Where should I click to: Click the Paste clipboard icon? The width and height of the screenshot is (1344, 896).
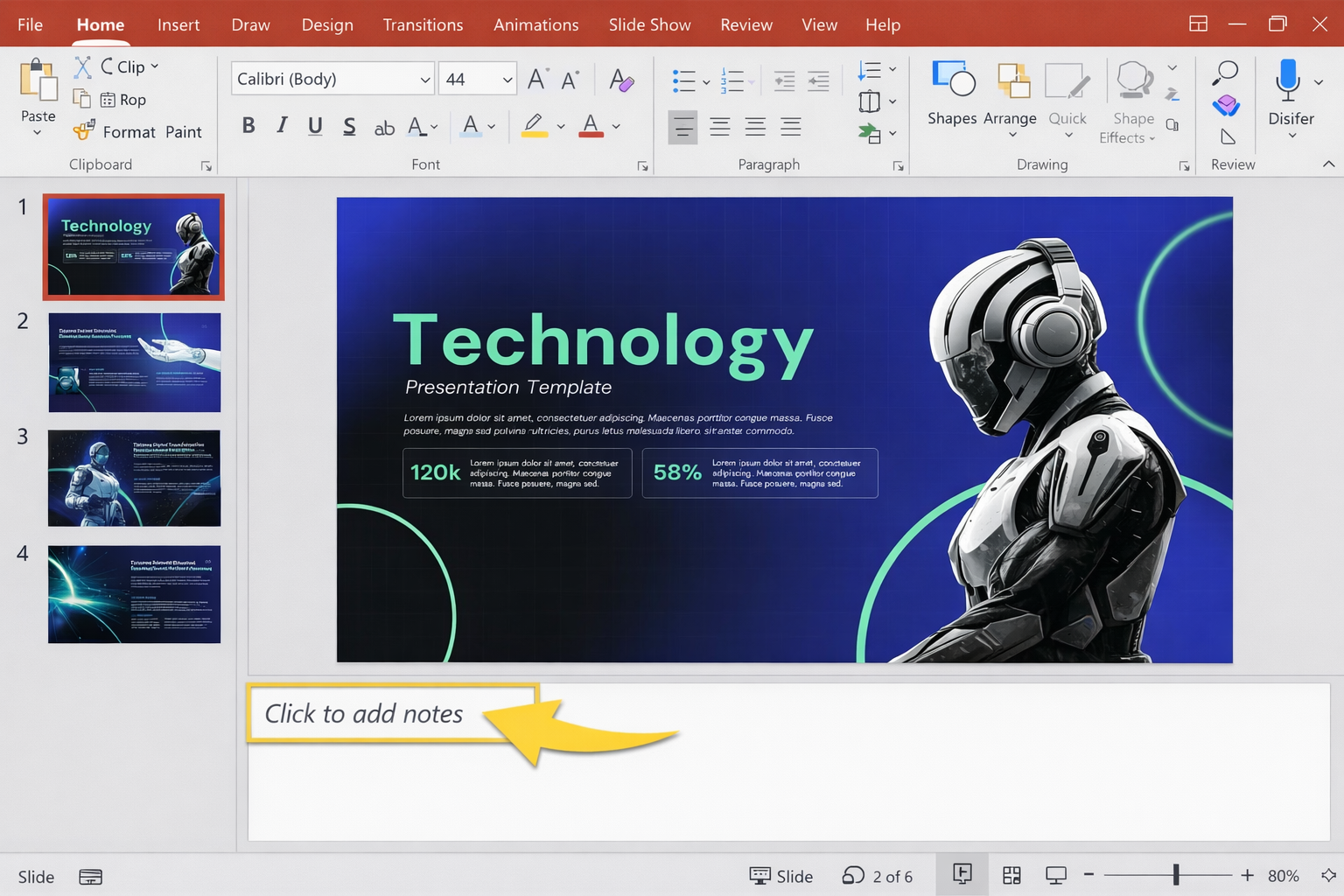pyautogui.click(x=38, y=81)
